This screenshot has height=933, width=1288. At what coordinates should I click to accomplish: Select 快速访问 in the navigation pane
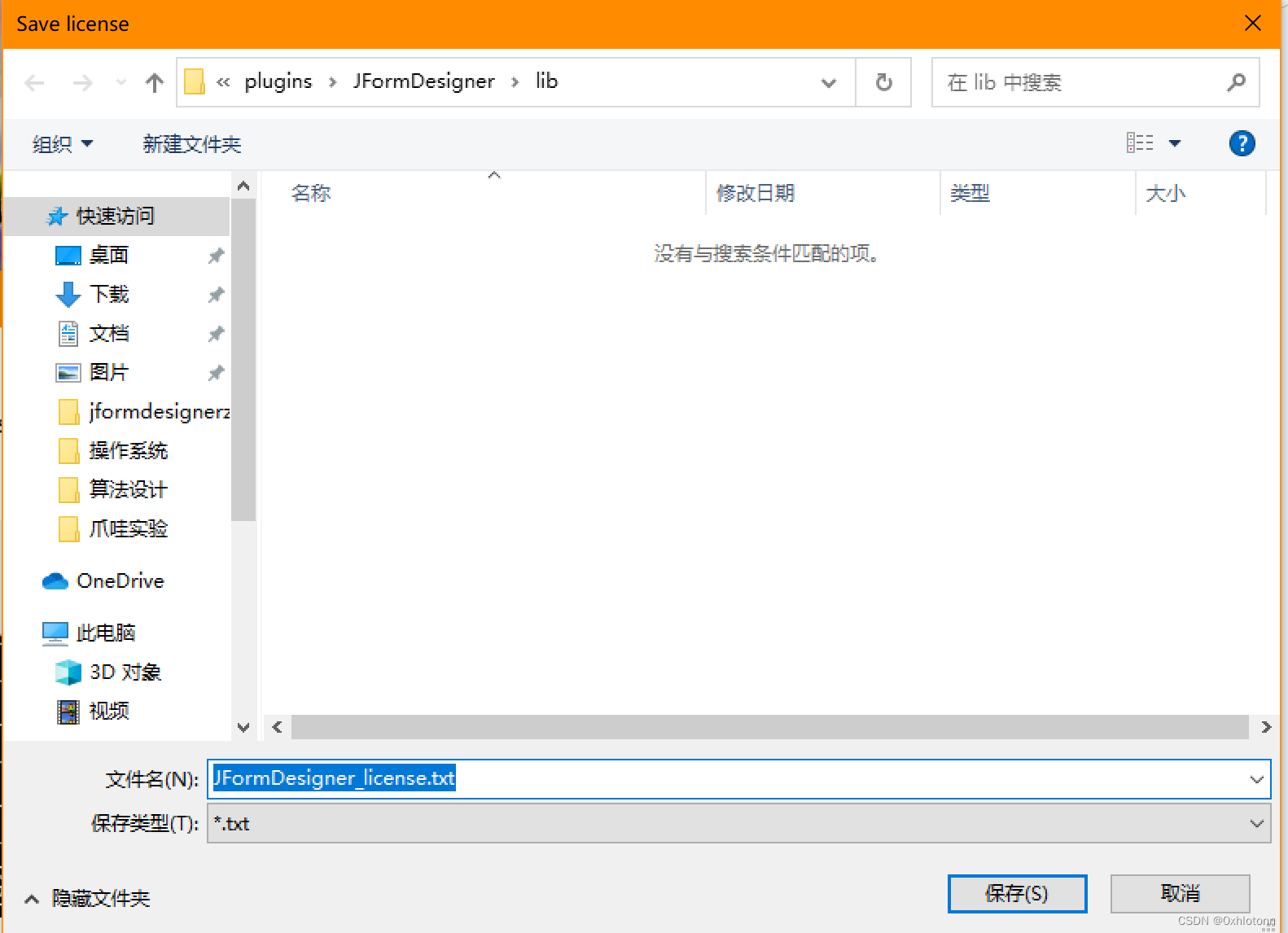116,217
